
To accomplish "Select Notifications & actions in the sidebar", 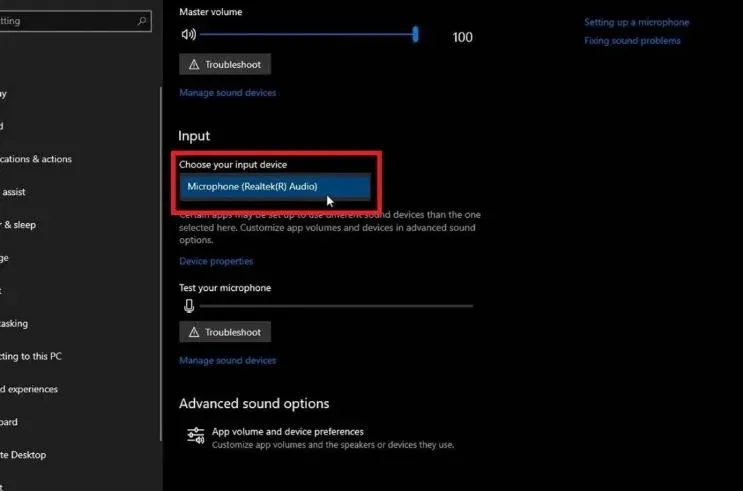I will pyautogui.click(x=36, y=159).
